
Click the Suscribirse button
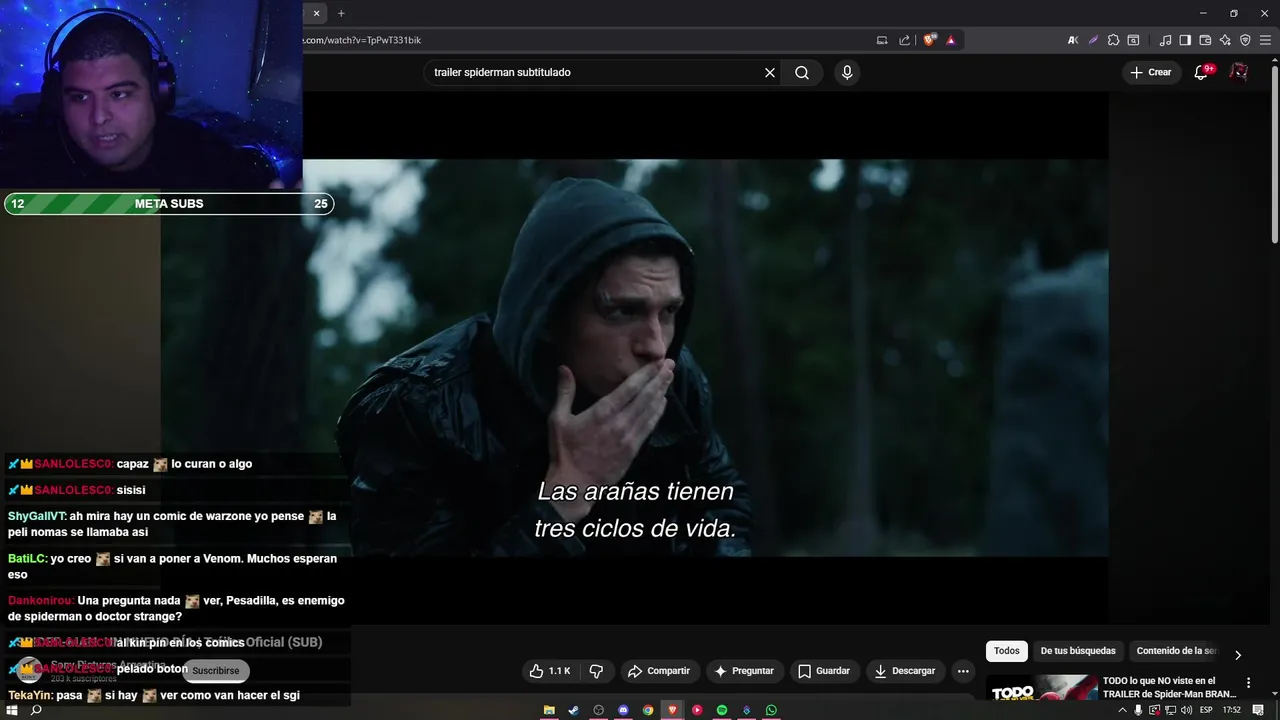point(216,671)
